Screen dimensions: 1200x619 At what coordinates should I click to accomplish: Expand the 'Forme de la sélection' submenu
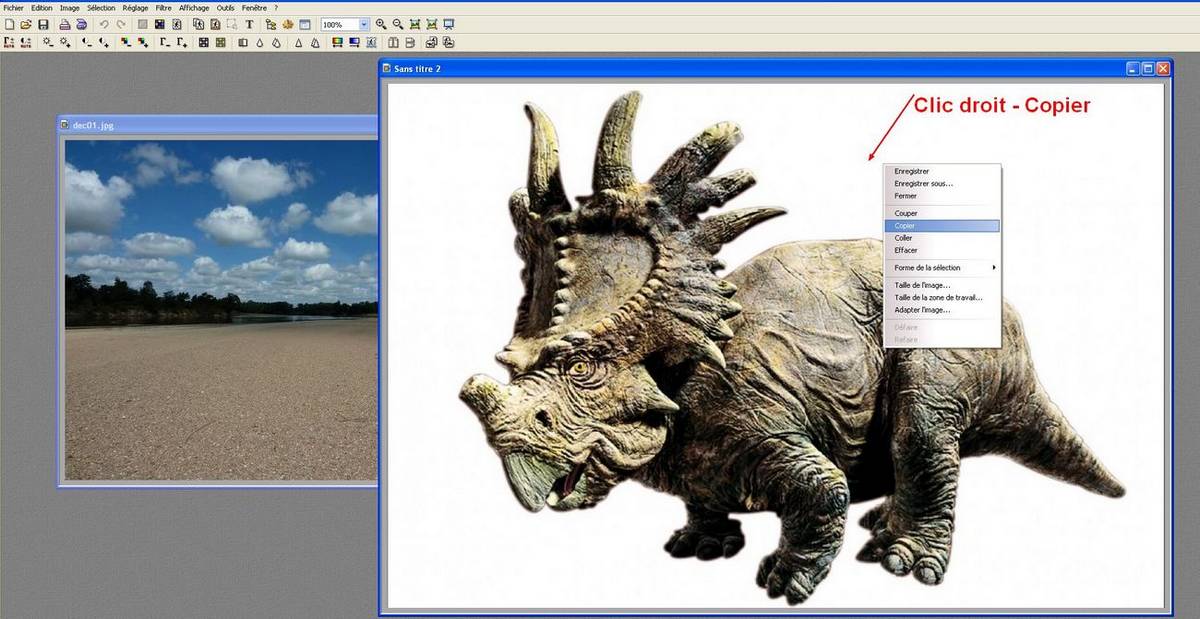coord(942,268)
